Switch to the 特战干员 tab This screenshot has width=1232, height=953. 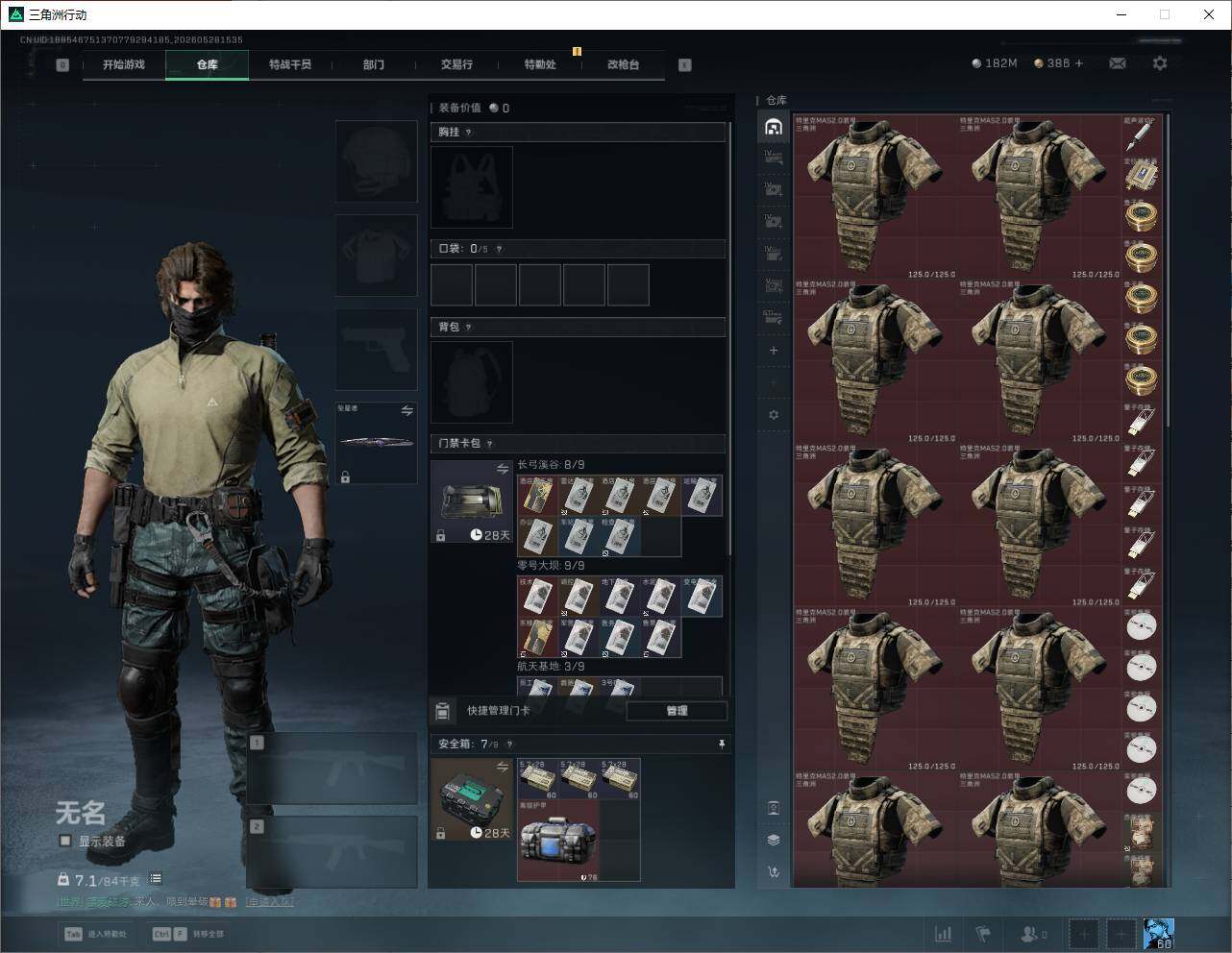[290, 64]
